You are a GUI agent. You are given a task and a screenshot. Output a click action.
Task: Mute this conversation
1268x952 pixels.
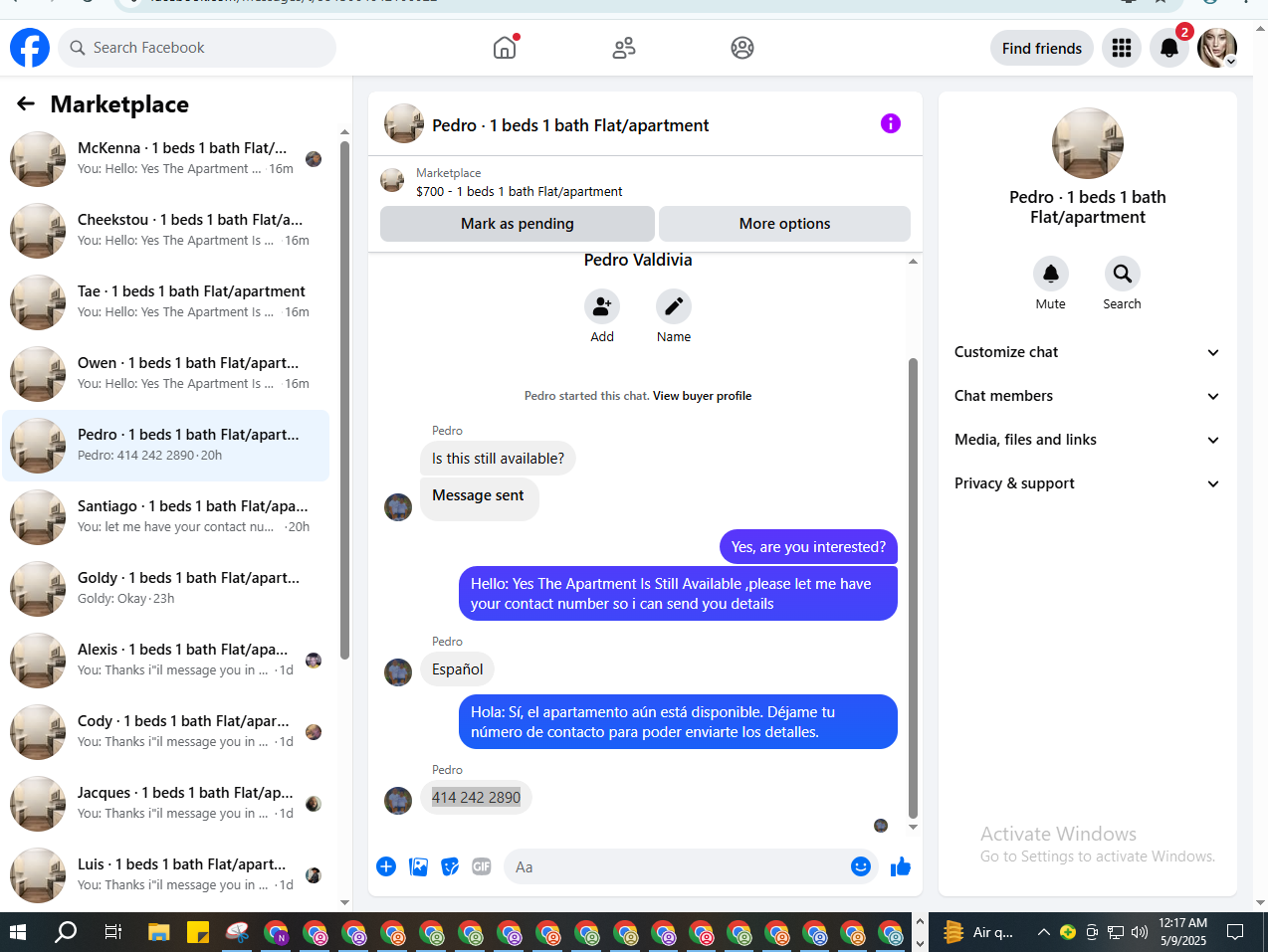[x=1051, y=274]
